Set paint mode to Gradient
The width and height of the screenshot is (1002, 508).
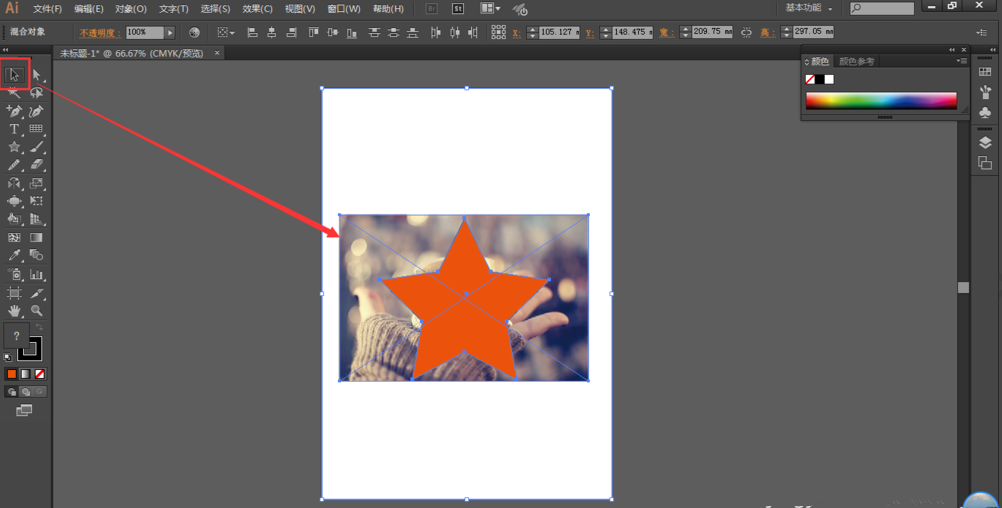26,374
